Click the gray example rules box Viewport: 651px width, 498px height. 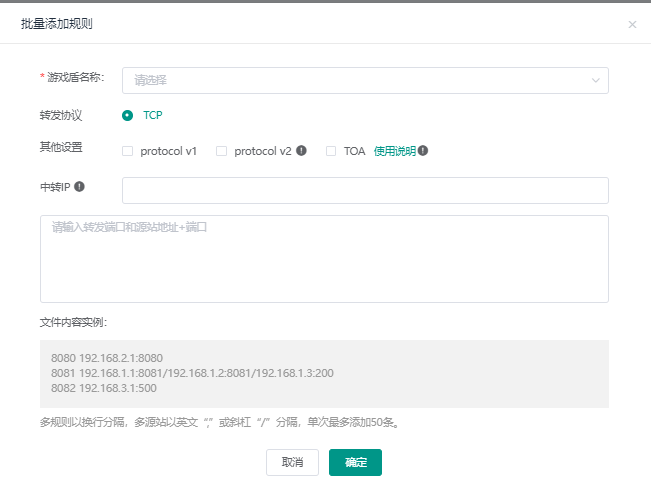pyautogui.click(x=324, y=373)
